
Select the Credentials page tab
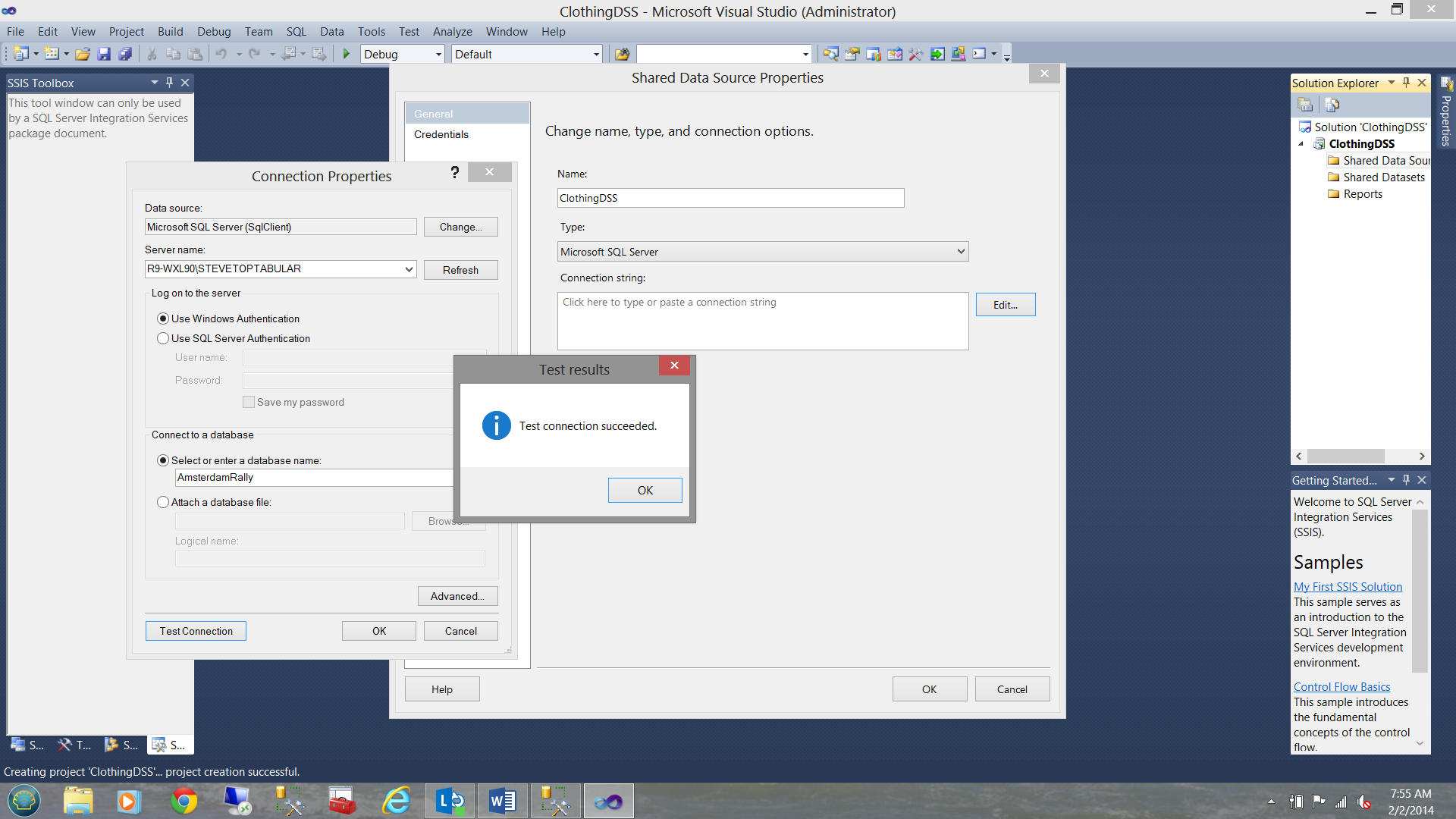(x=441, y=134)
